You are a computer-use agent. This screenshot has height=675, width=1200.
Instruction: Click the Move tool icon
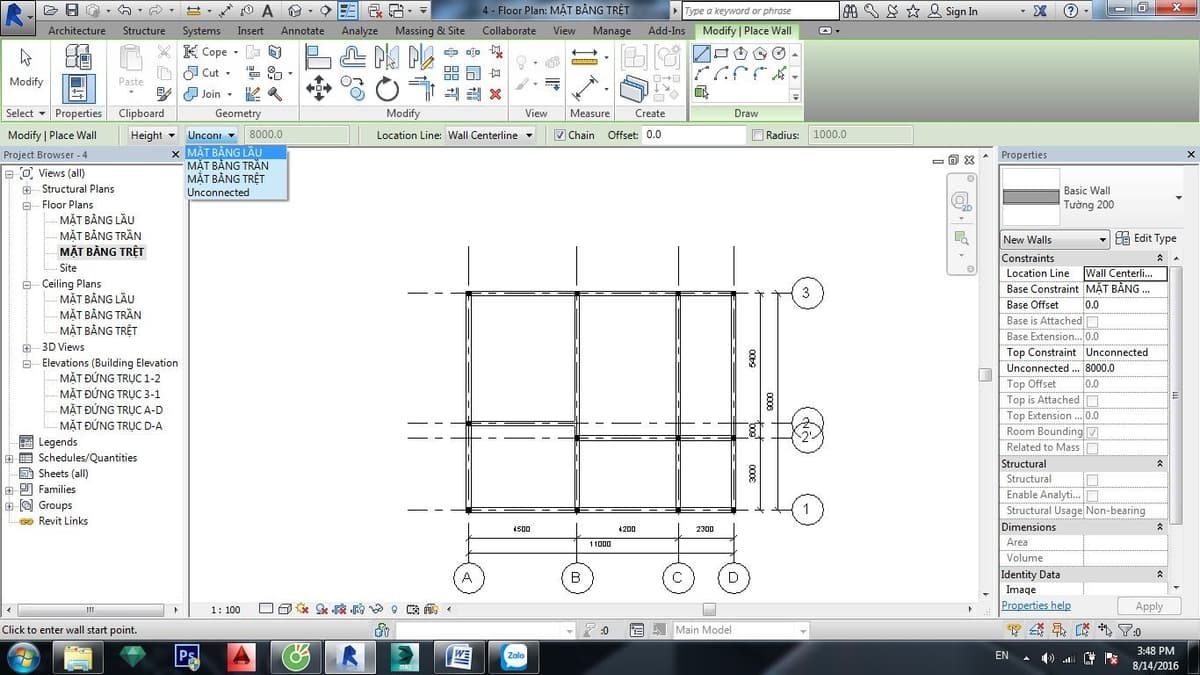coord(318,88)
